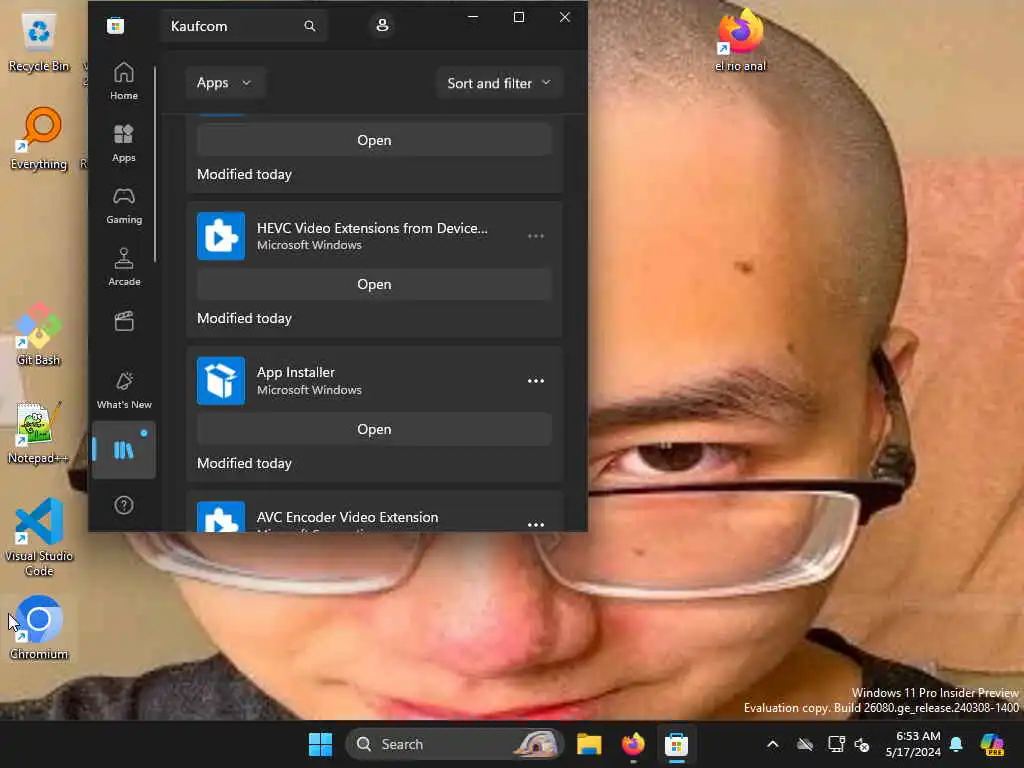The image size is (1024, 768).
Task: Open the Movies clapperboard section
Action: coord(123,321)
